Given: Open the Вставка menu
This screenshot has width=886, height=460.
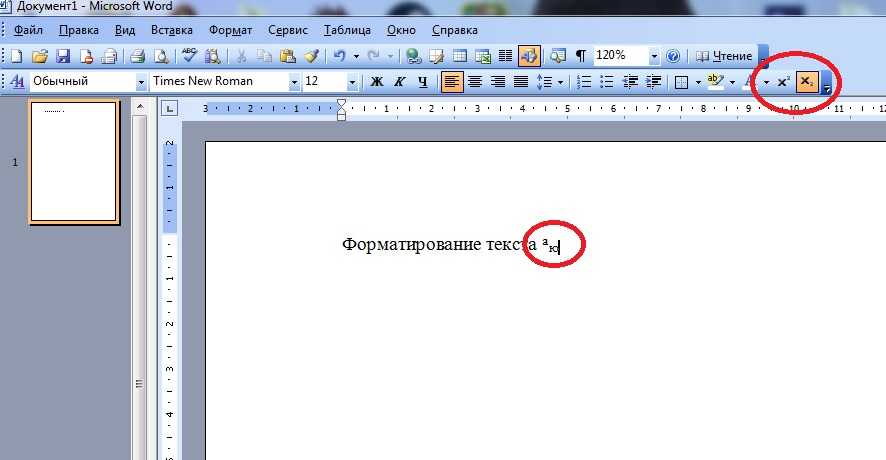Looking at the screenshot, I should pyautogui.click(x=172, y=30).
